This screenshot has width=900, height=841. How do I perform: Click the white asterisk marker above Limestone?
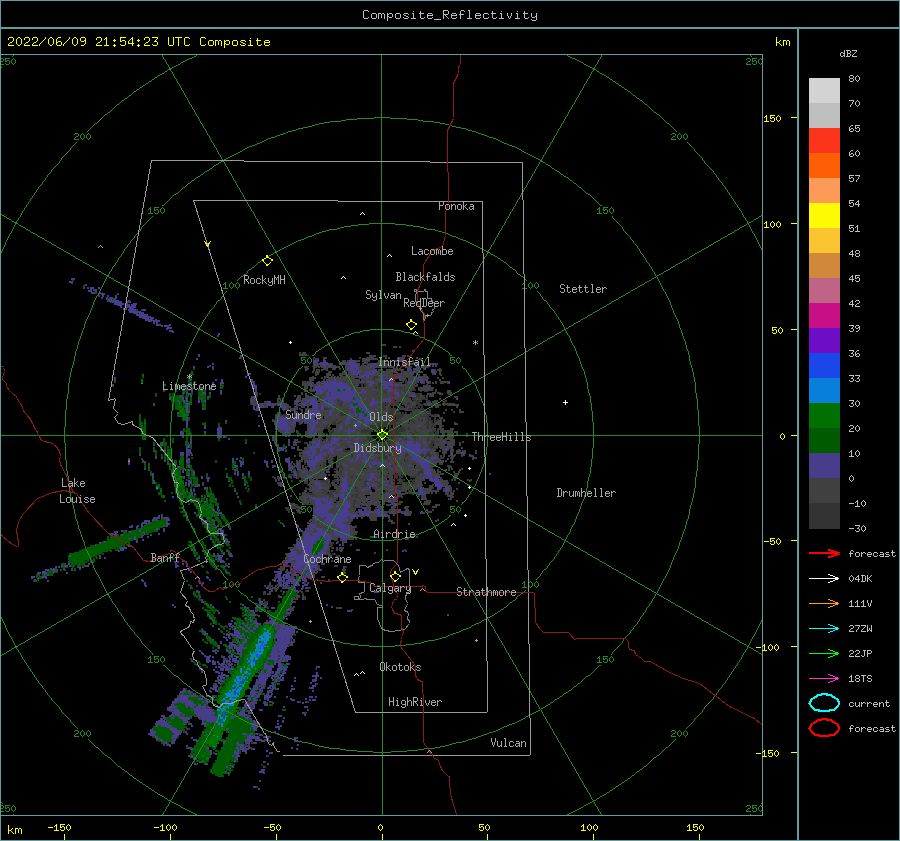point(189,377)
